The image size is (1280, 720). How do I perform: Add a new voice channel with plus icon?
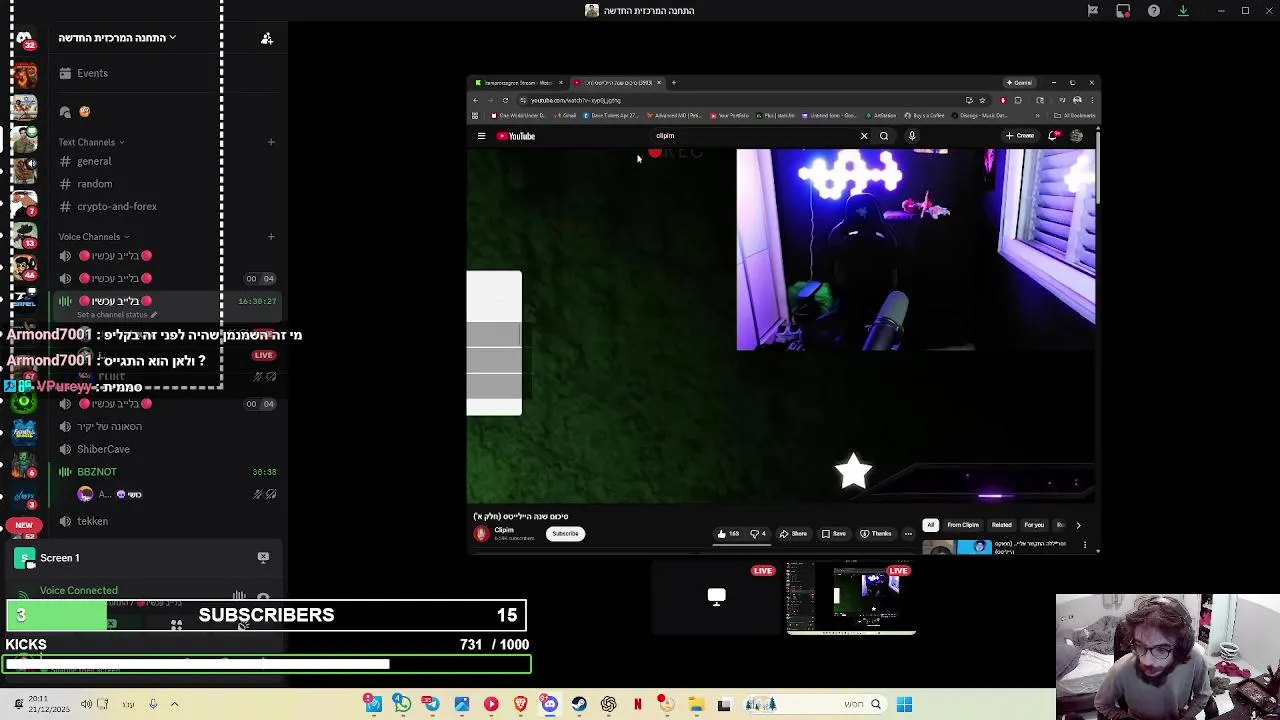[271, 237]
